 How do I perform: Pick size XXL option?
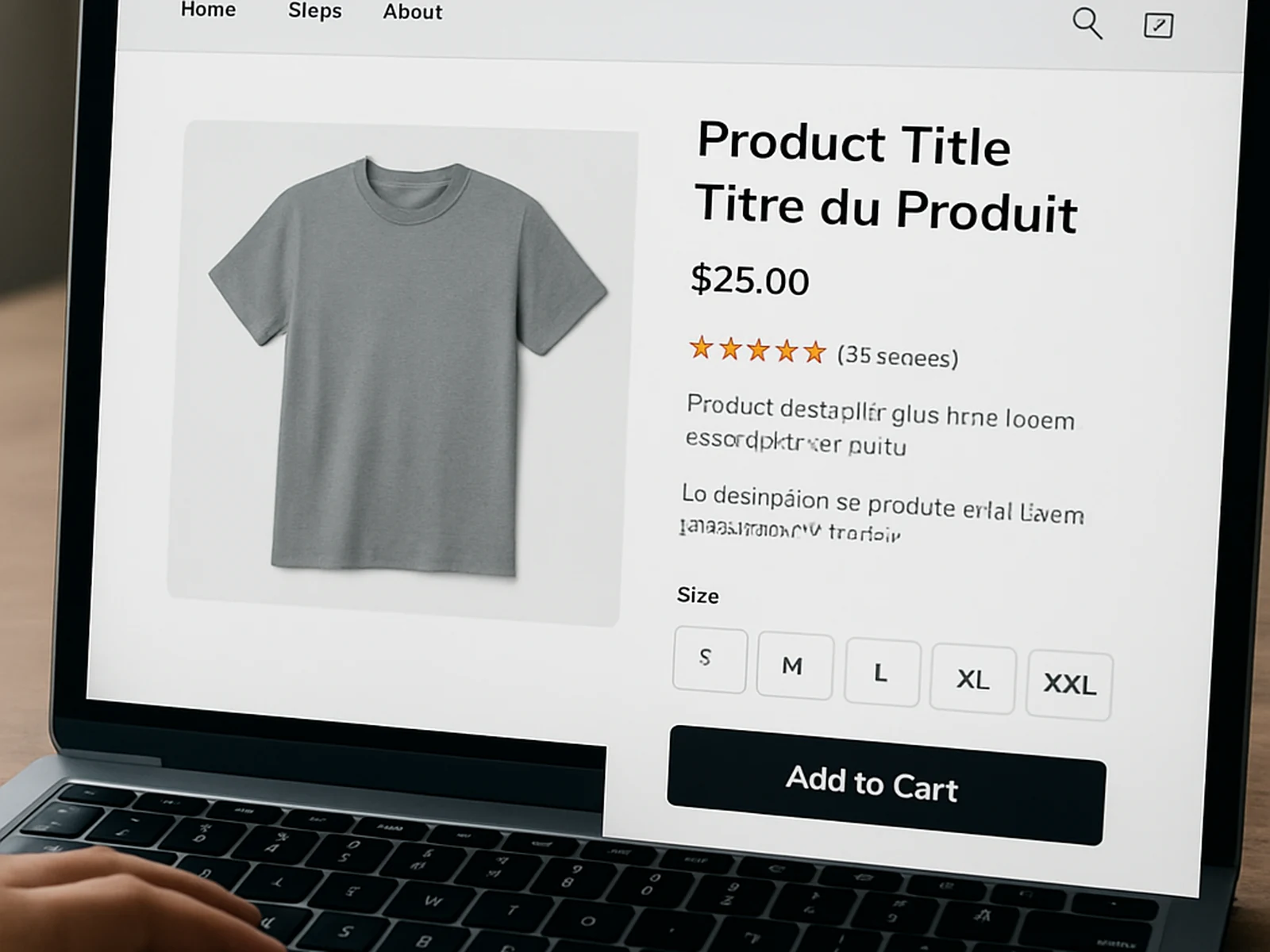pos(1069,685)
